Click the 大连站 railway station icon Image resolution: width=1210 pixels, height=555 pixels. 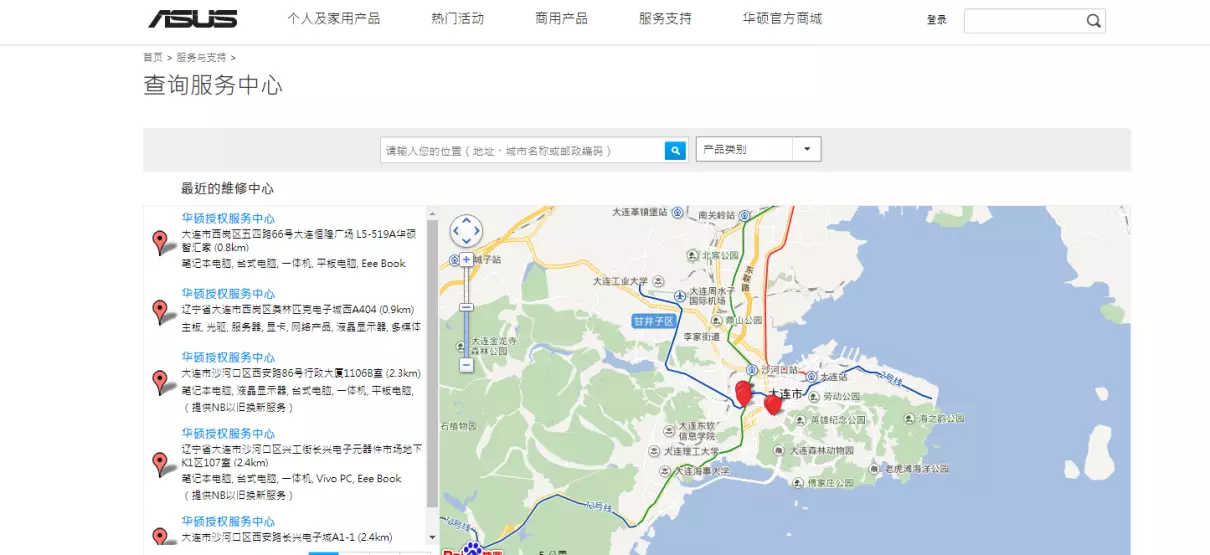(811, 377)
